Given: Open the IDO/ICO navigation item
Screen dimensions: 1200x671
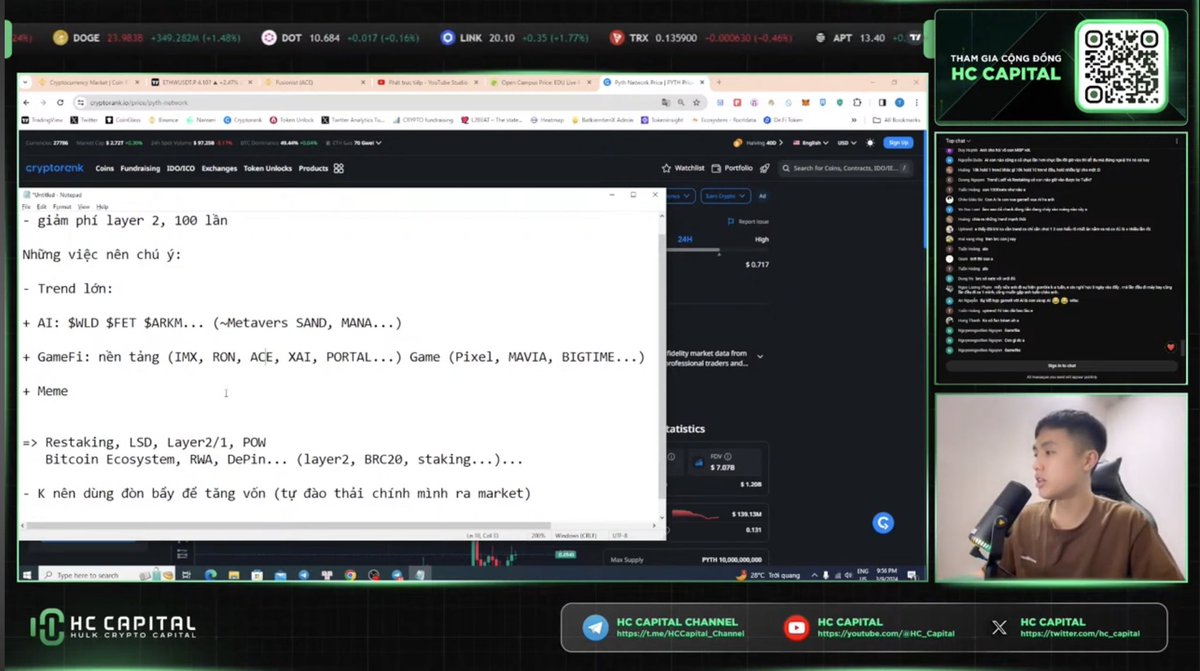Looking at the screenshot, I should 181,168.
